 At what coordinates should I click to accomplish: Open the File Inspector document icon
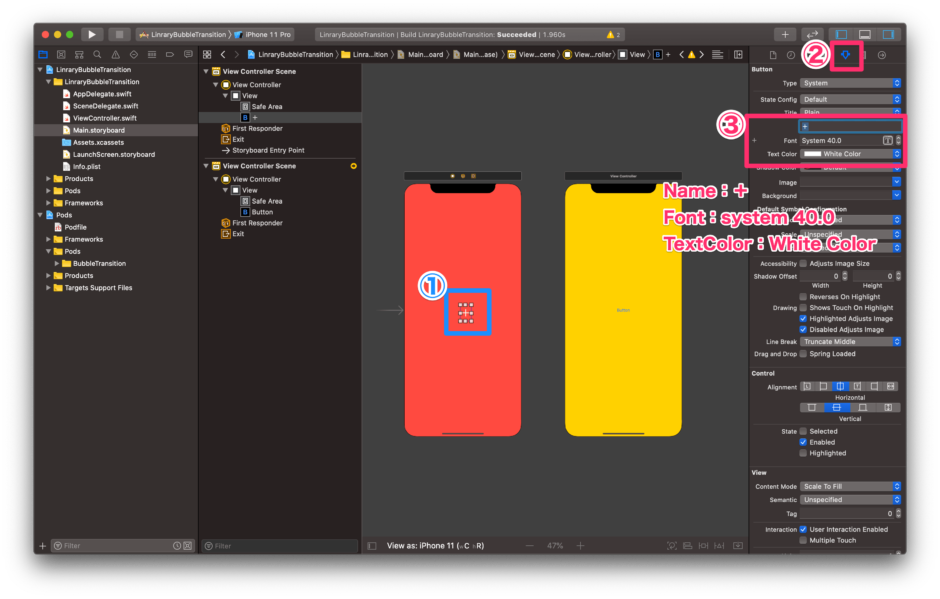click(773, 53)
